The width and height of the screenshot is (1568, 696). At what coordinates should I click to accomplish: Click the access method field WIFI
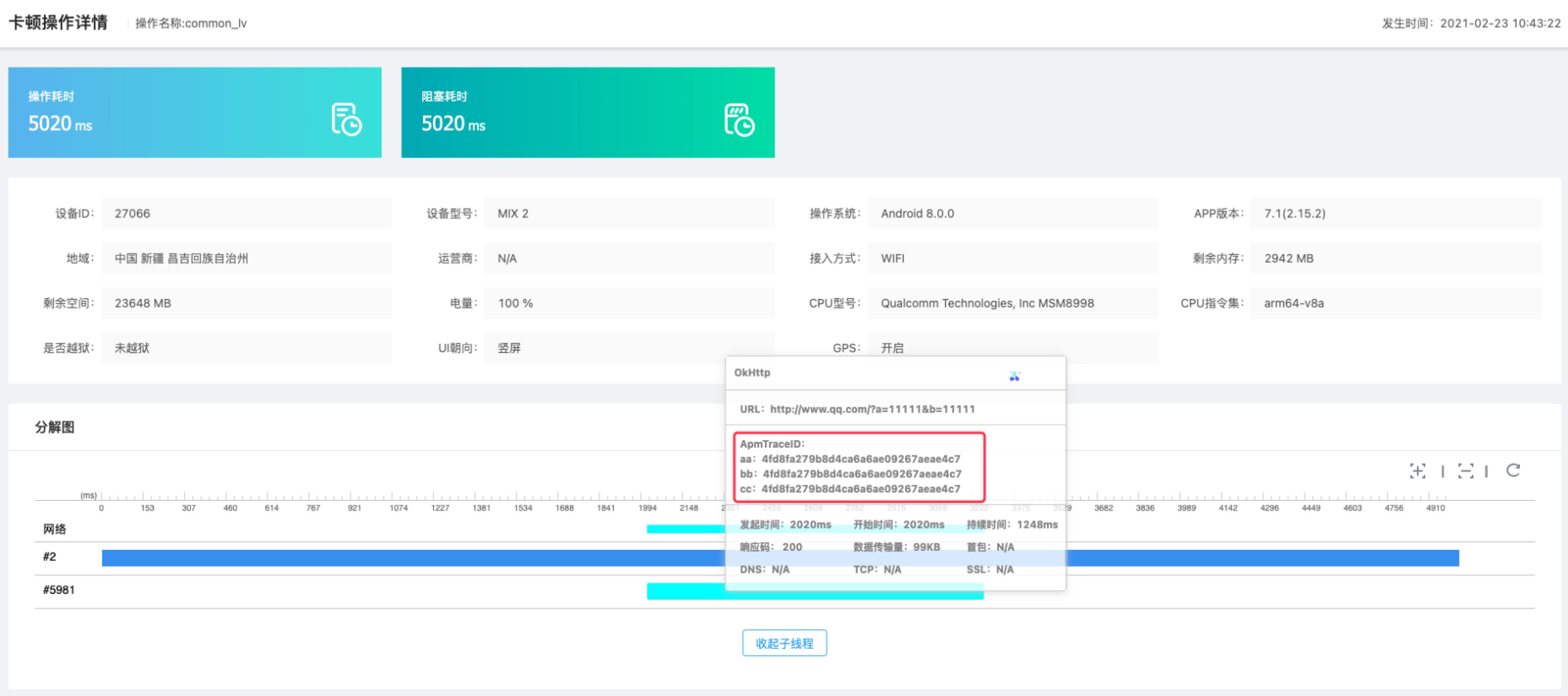pyautogui.click(x=1013, y=258)
